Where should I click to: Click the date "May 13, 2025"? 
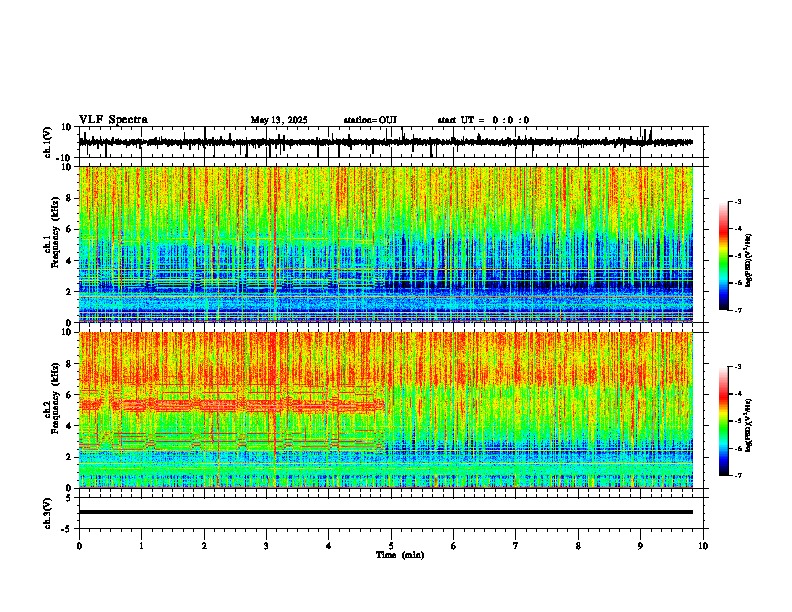click(279, 120)
